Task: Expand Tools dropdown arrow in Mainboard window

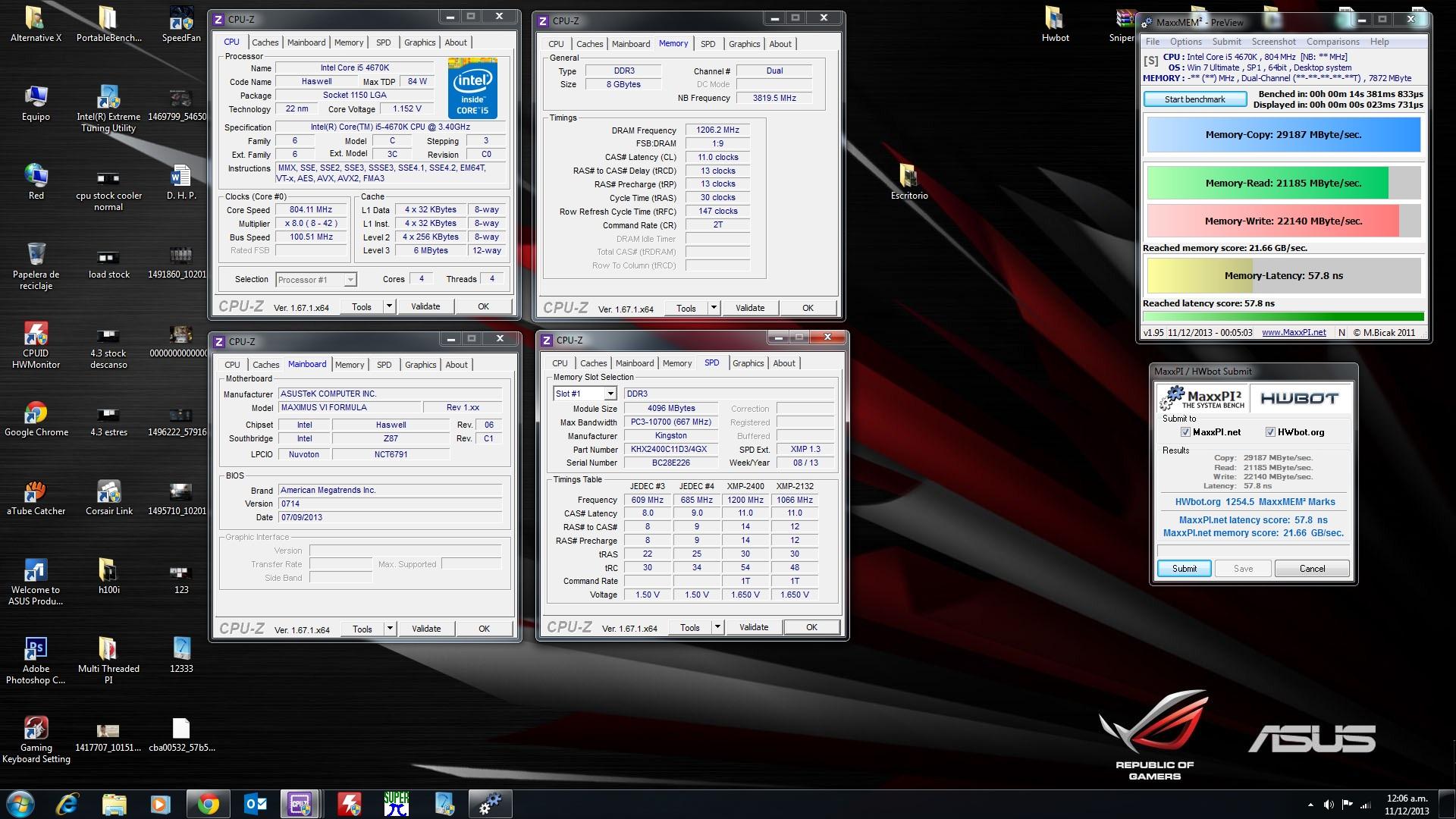Action: 390,629
